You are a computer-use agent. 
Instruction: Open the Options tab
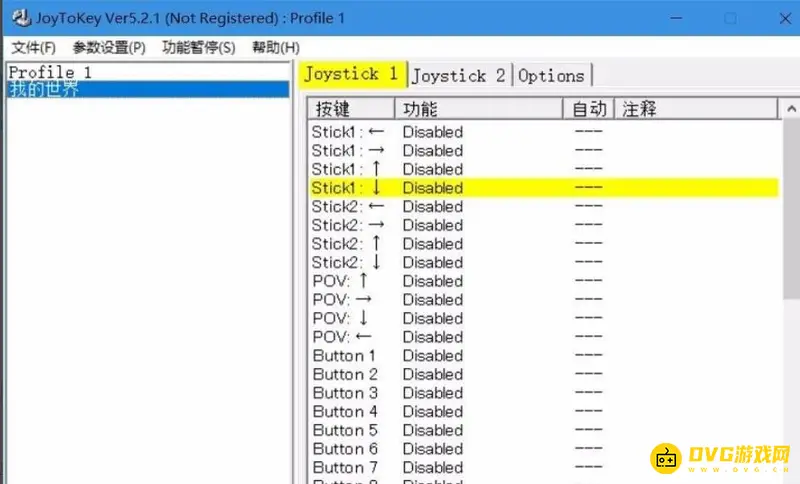tap(551, 76)
